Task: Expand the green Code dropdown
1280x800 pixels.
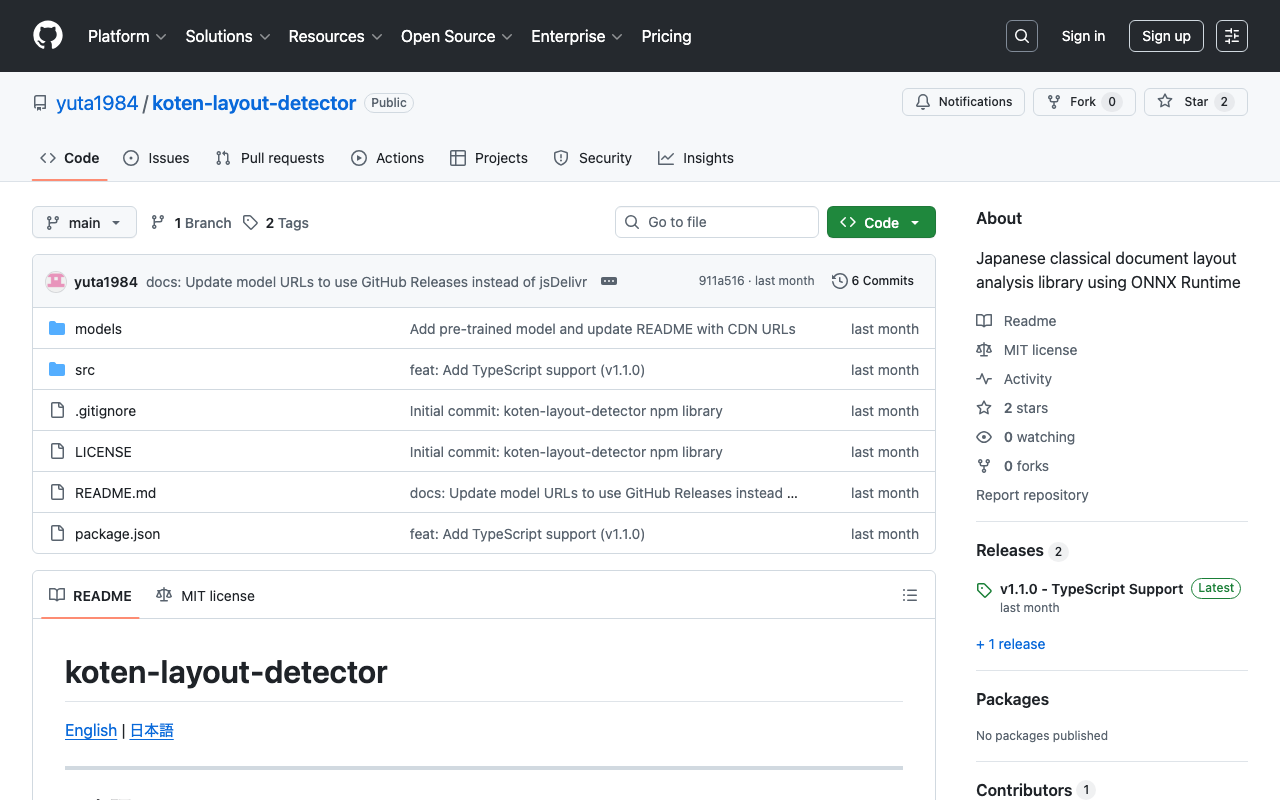Action: [880, 222]
